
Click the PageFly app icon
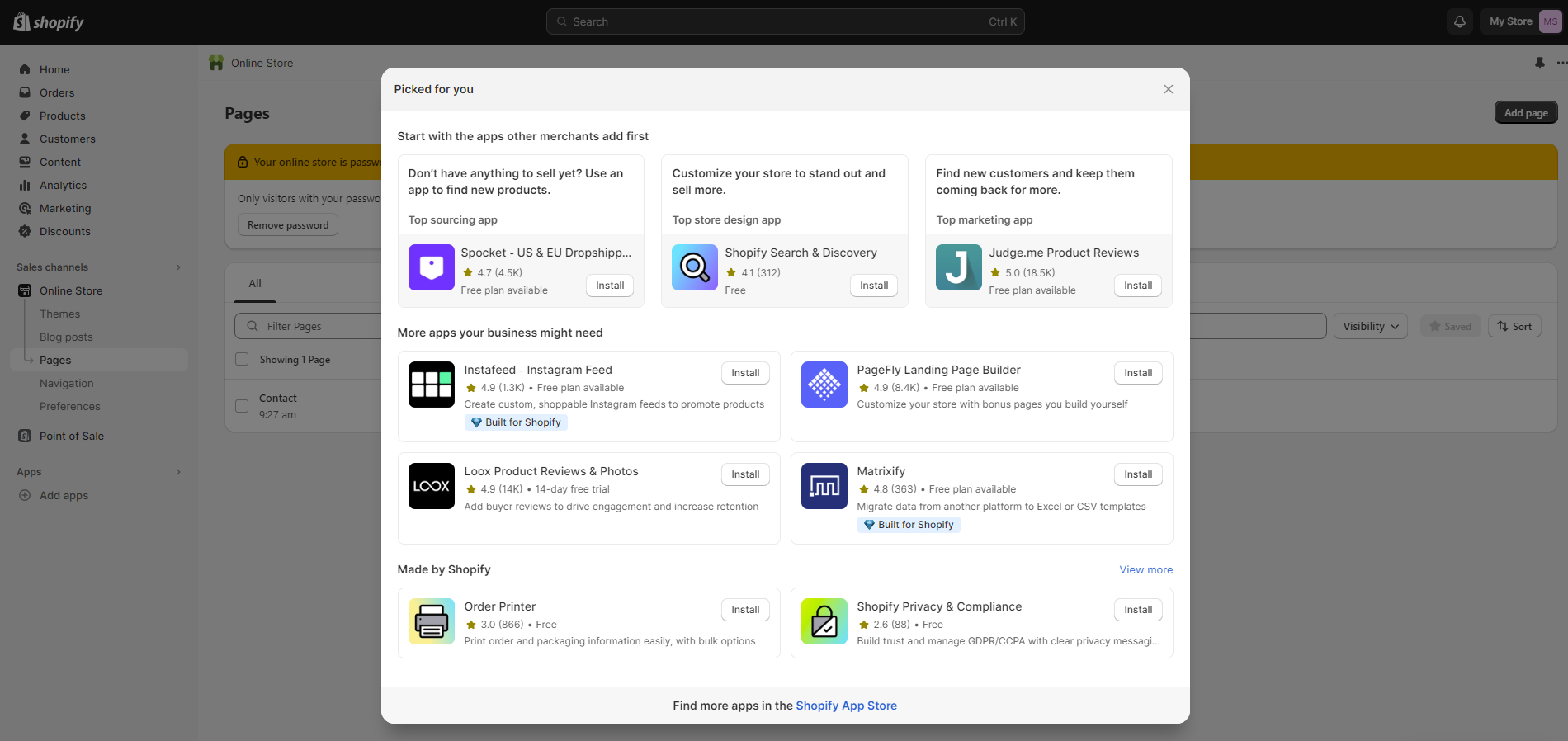point(824,385)
